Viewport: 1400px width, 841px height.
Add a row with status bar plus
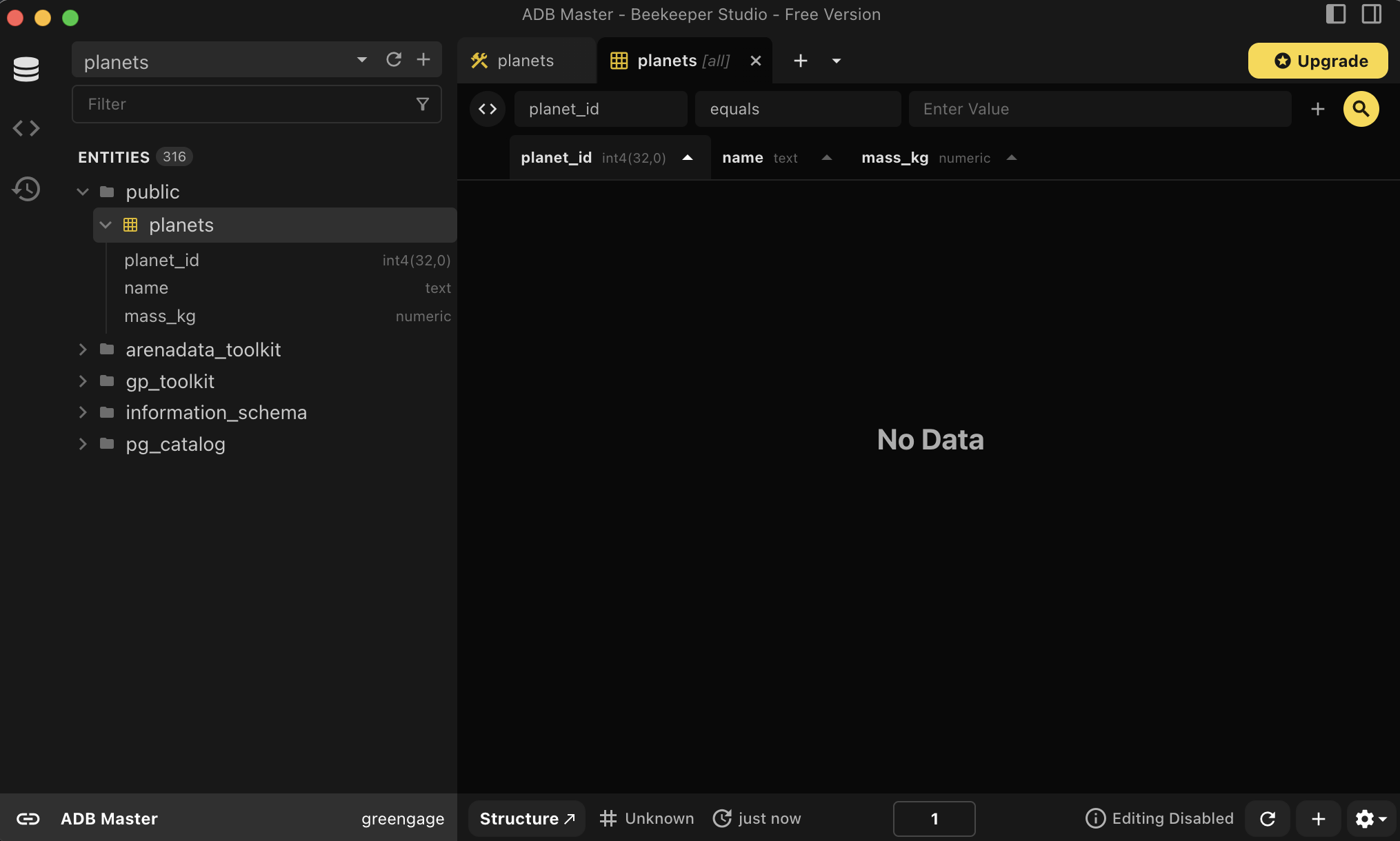point(1319,818)
